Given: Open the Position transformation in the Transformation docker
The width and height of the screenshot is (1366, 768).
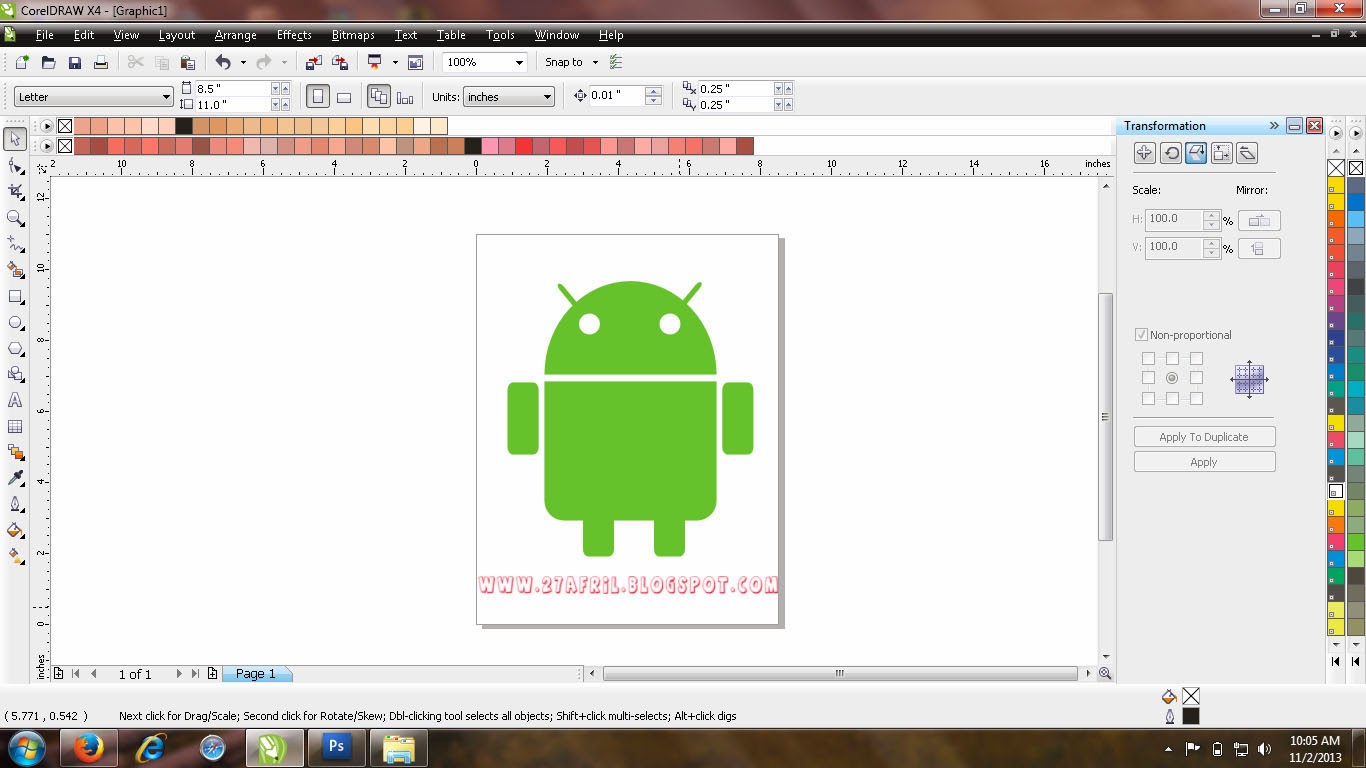Looking at the screenshot, I should tap(1145, 153).
